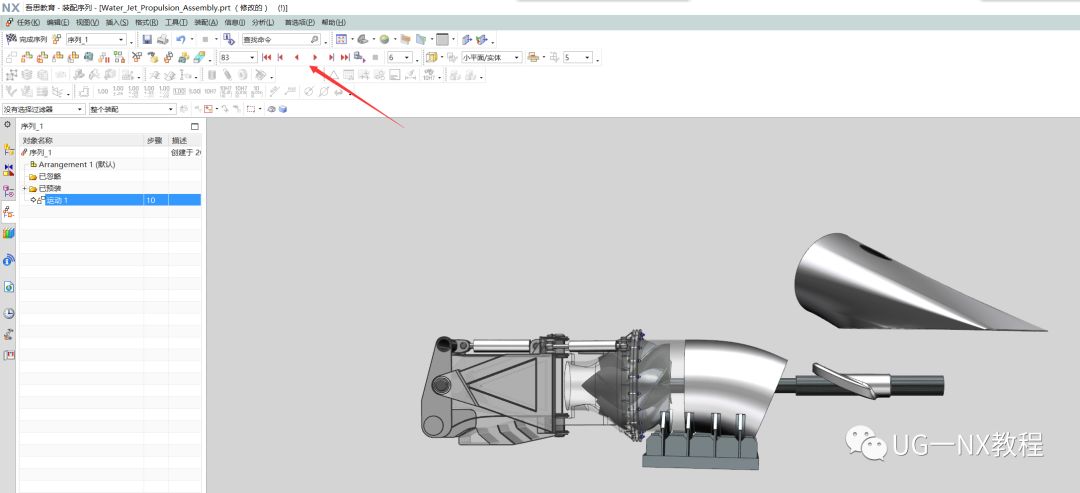1080x493 pixels.
Task: Open the 视图(V) menu
Action: pyautogui.click(x=87, y=23)
